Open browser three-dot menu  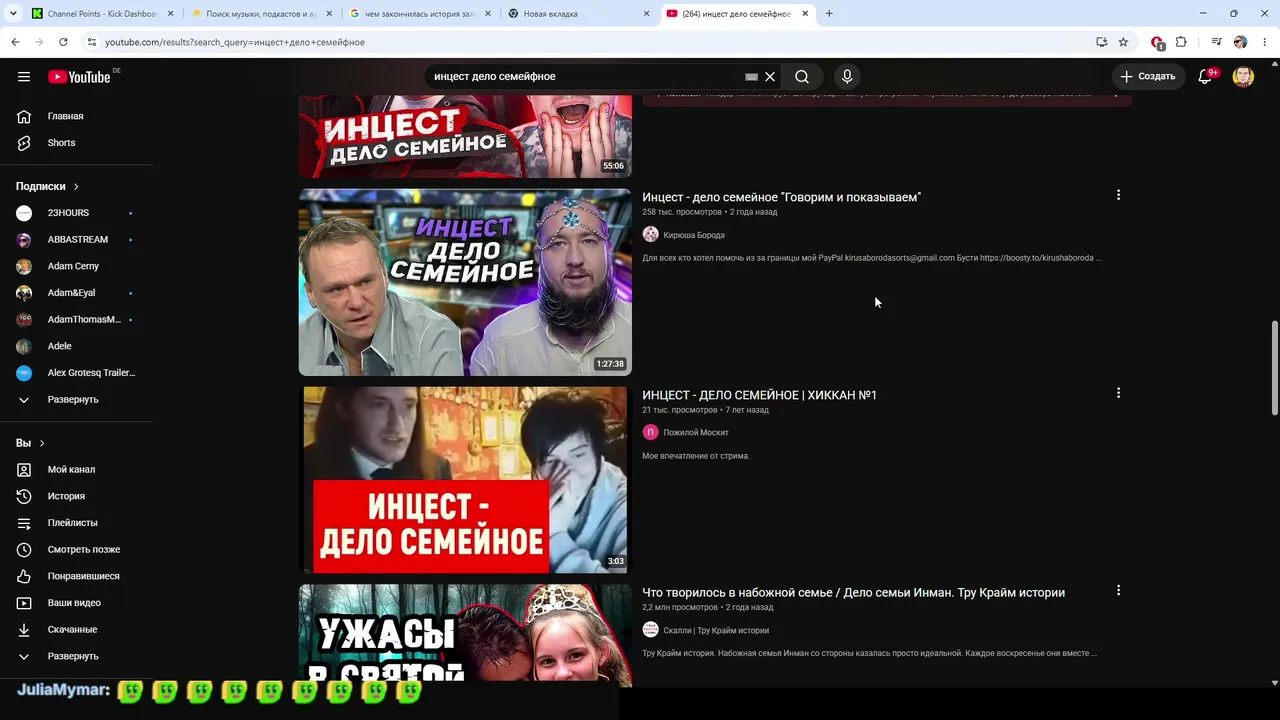1265,42
